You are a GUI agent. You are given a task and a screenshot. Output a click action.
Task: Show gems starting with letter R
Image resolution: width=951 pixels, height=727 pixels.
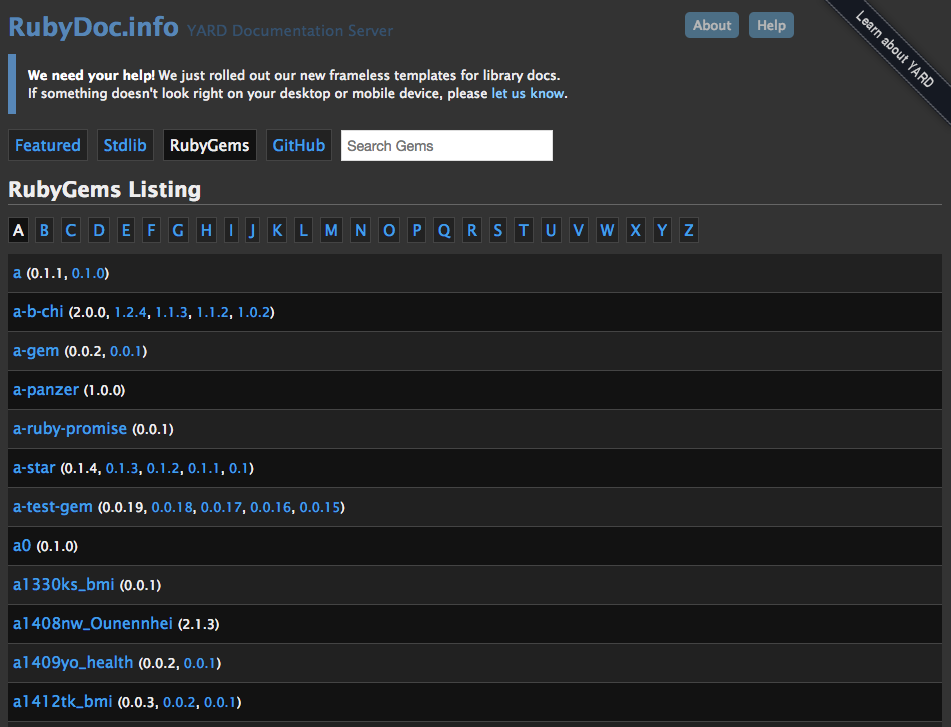point(472,231)
